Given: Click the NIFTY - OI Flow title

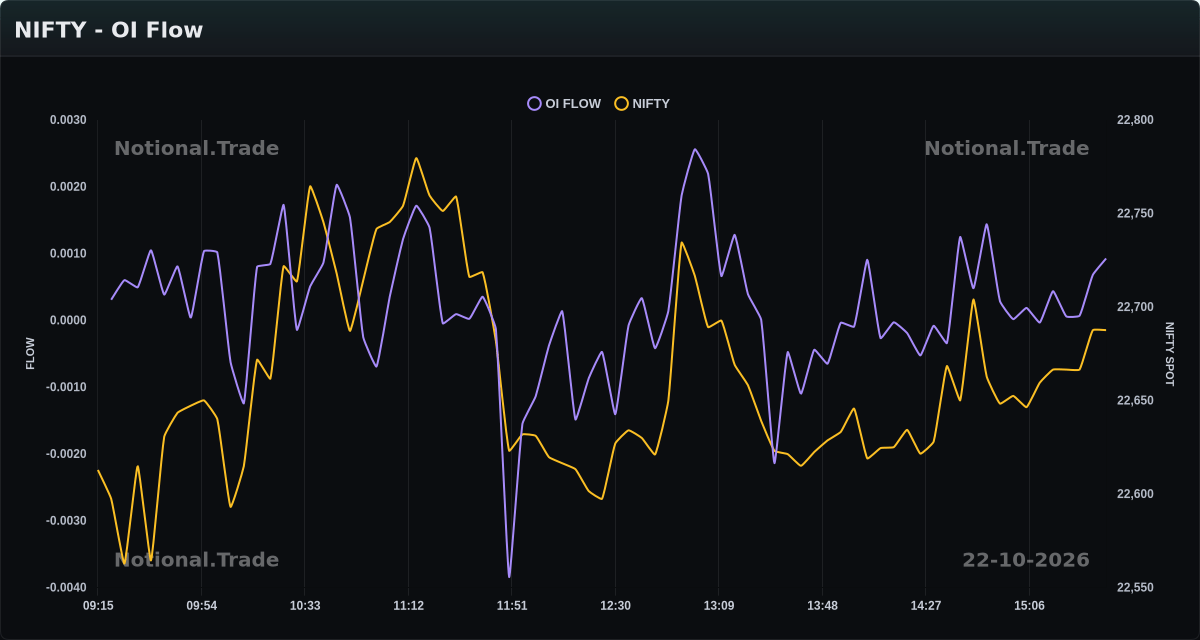Looking at the screenshot, I should [x=109, y=30].
